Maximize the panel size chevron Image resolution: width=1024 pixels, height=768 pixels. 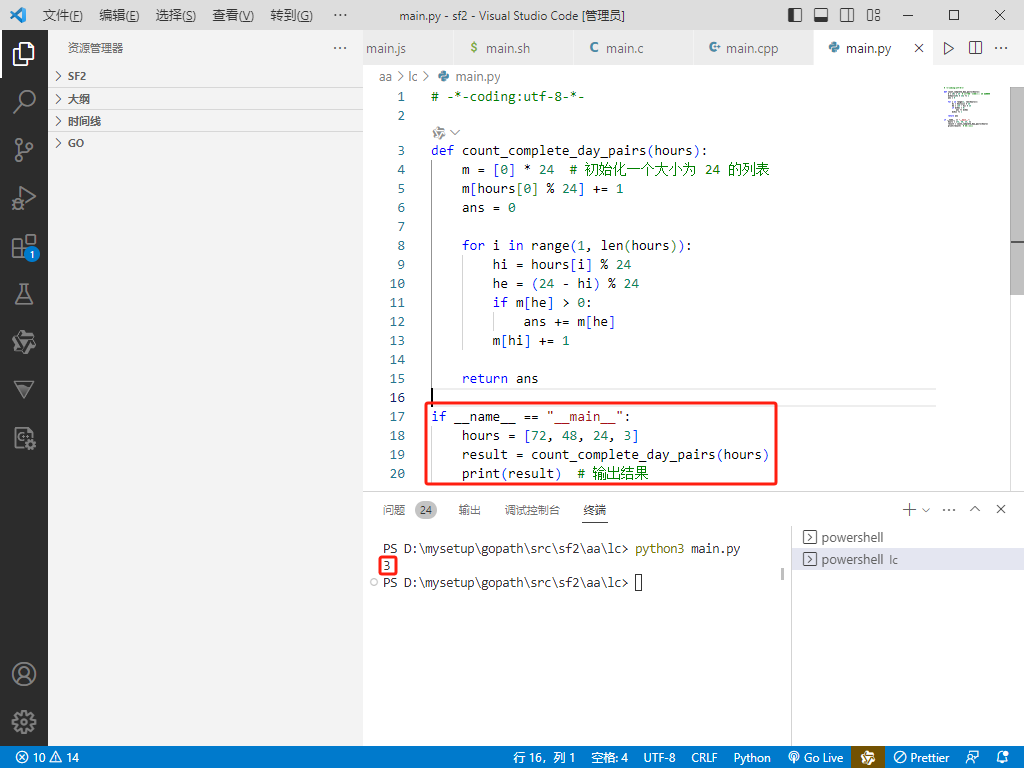[975, 509]
